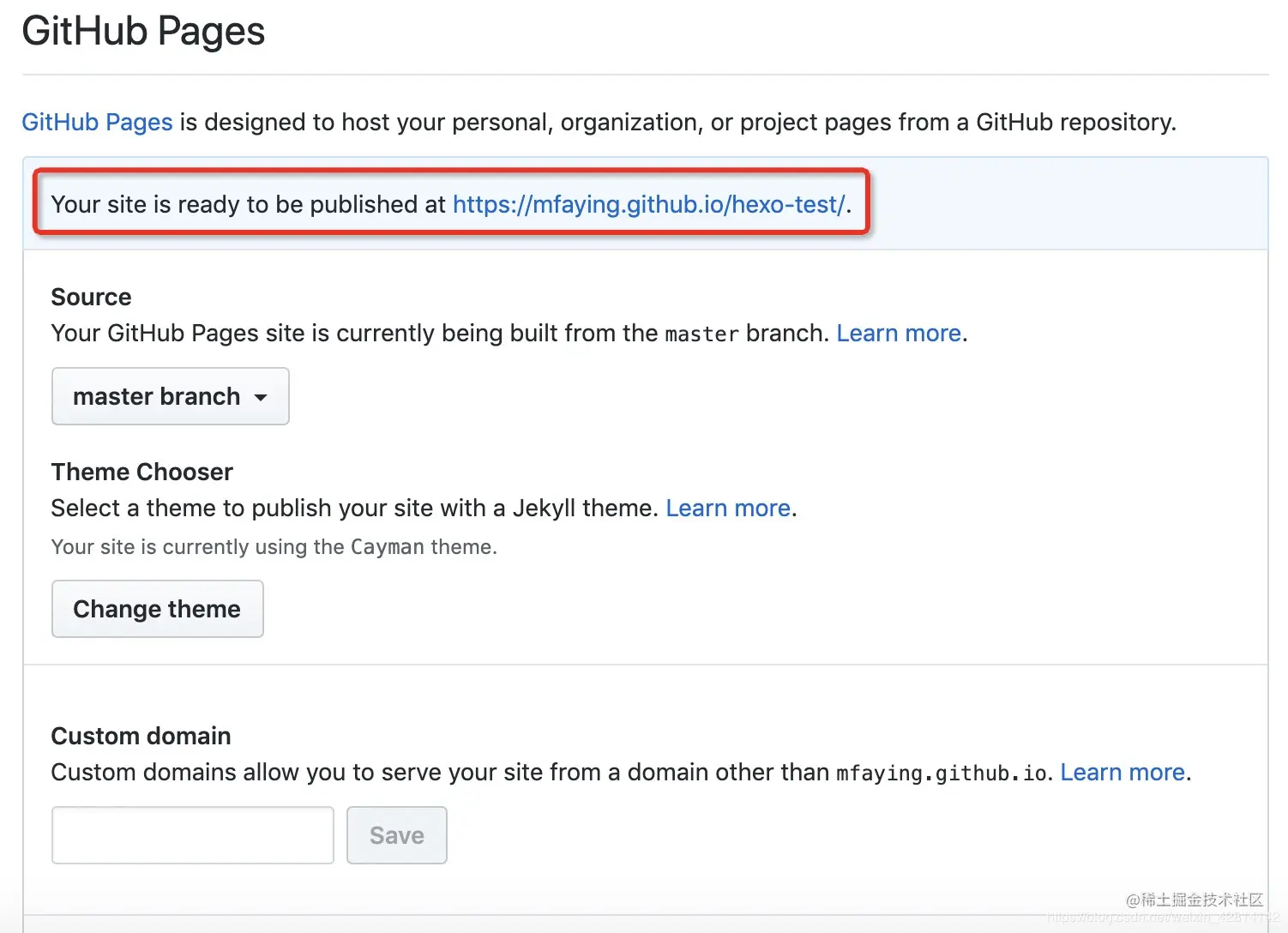Open the master branch source dropdown

171,396
